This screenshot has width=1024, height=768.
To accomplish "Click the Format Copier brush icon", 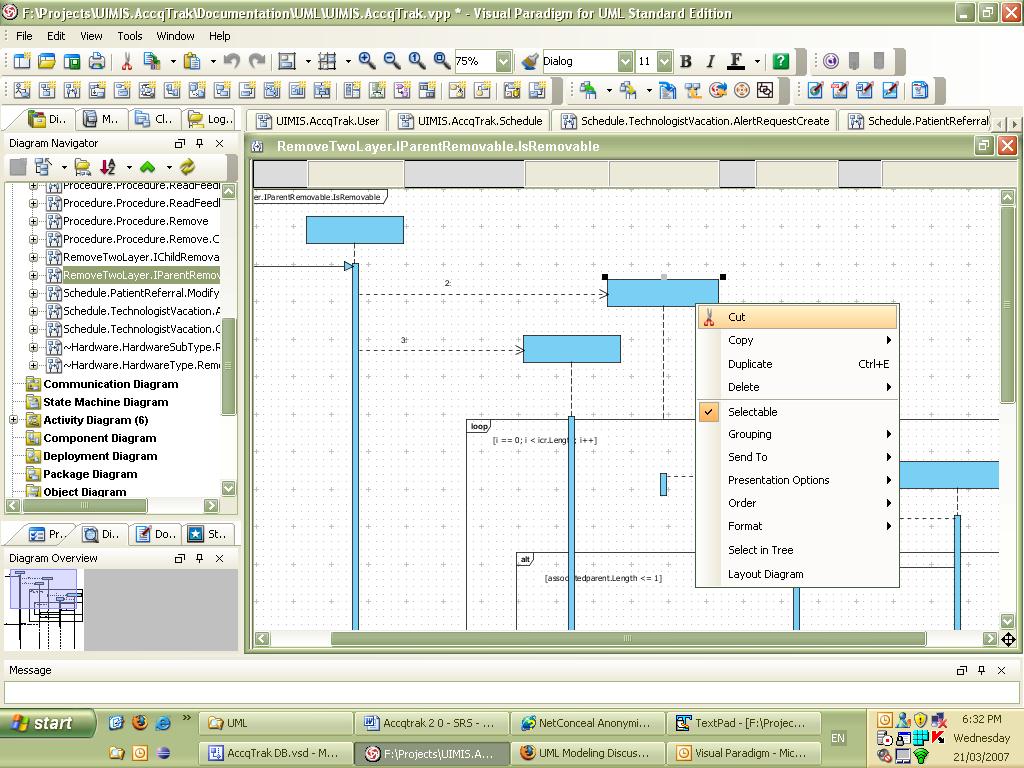I will point(530,61).
